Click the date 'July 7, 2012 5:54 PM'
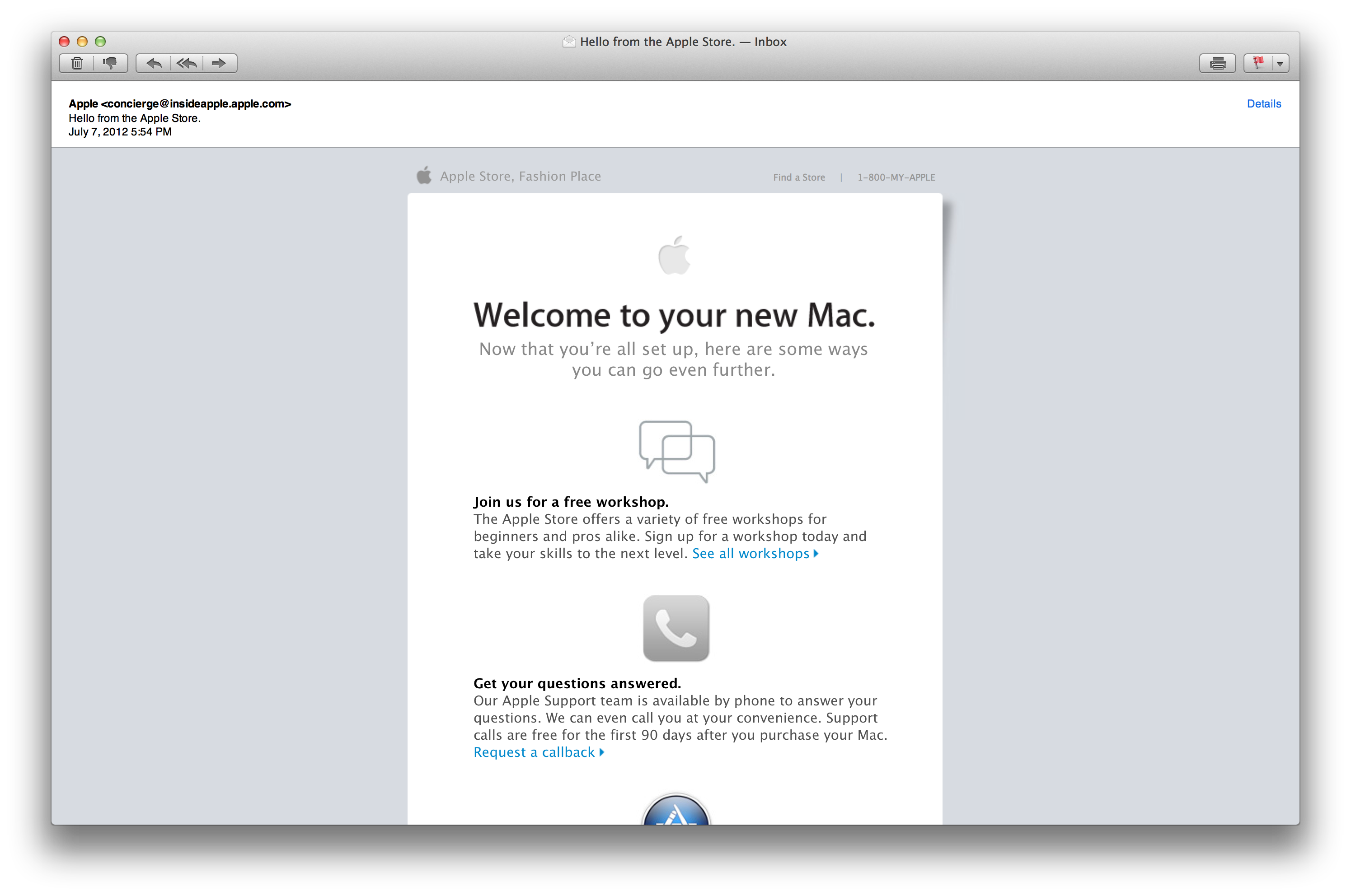The height and width of the screenshot is (896, 1351). pyautogui.click(x=120, y=131)
